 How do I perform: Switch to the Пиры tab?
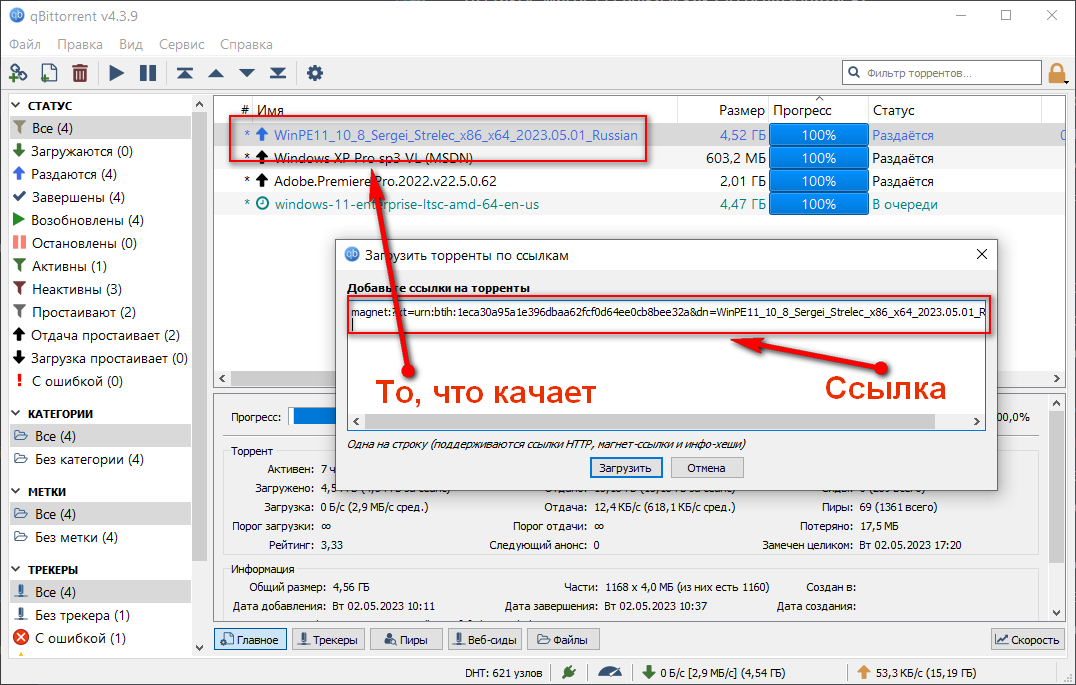pyautogui.click(x=406, y=640)
